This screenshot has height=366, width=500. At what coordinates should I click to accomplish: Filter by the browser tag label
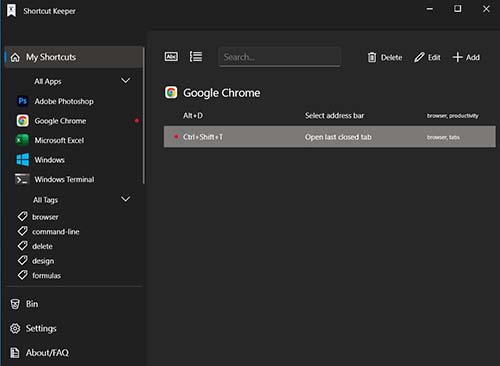point(45,217)
